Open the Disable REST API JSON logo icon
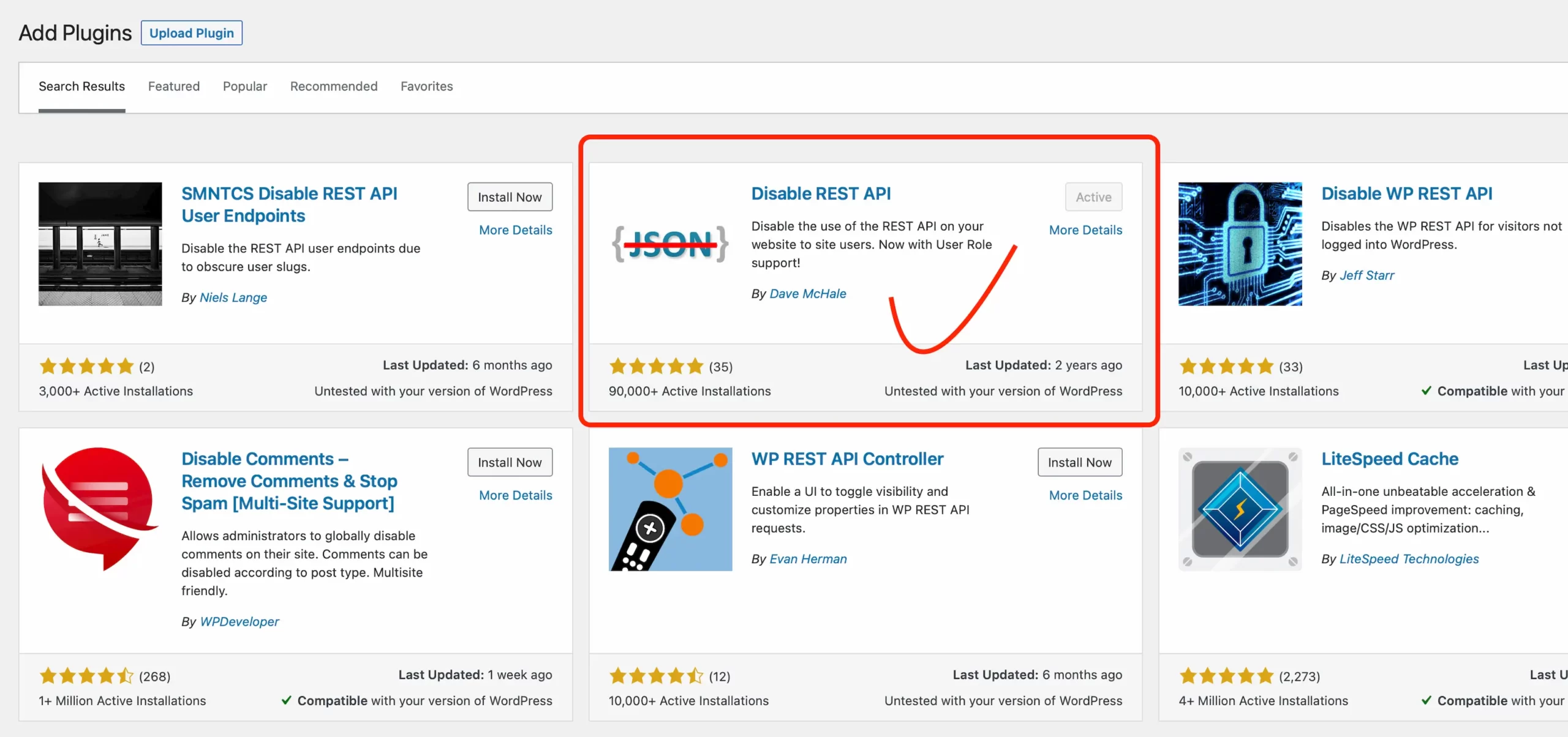This screenshot has width=1568, height=737. 670,244
